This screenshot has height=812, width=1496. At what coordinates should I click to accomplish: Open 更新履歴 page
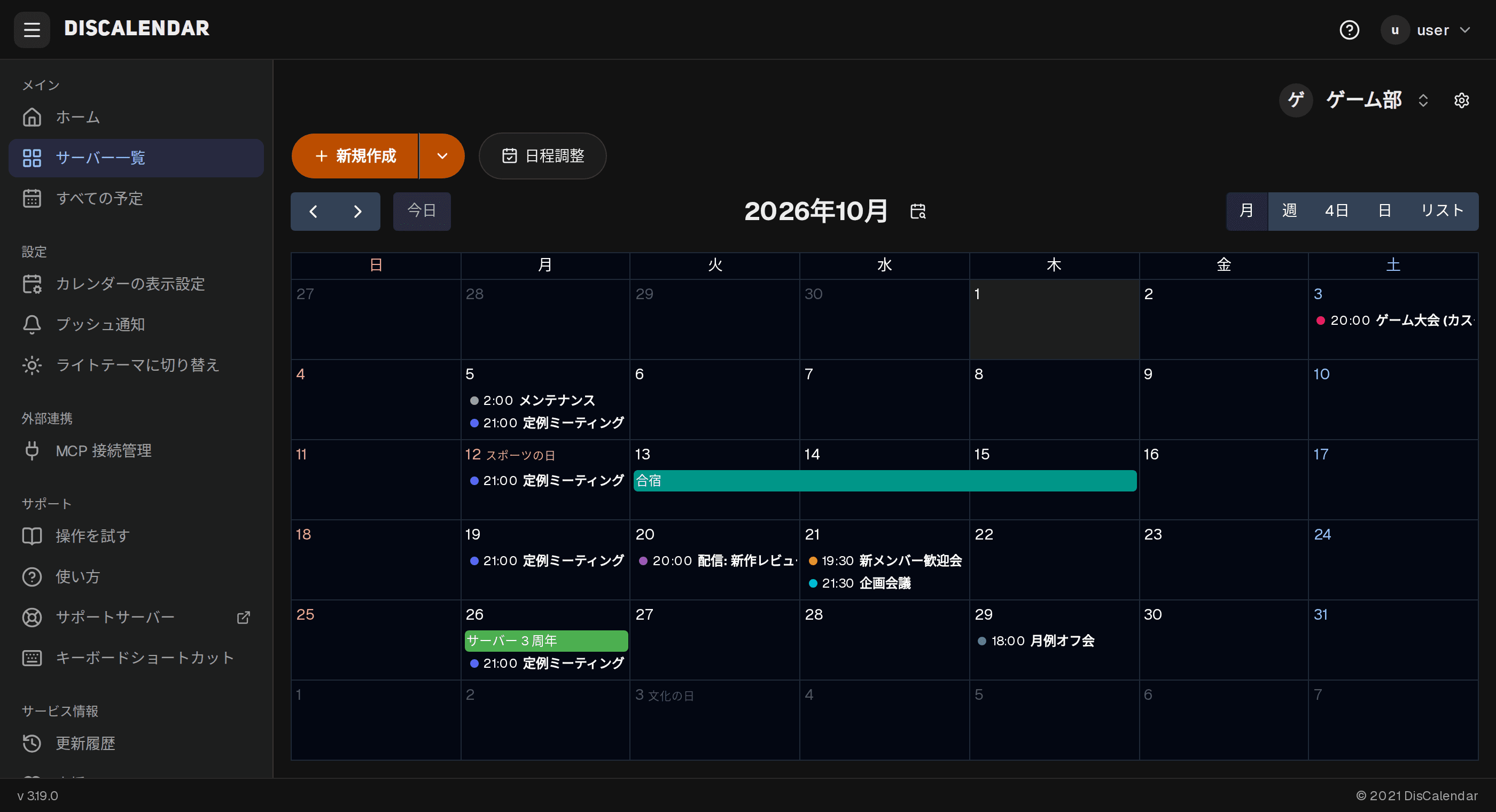(x=136, y=743)
